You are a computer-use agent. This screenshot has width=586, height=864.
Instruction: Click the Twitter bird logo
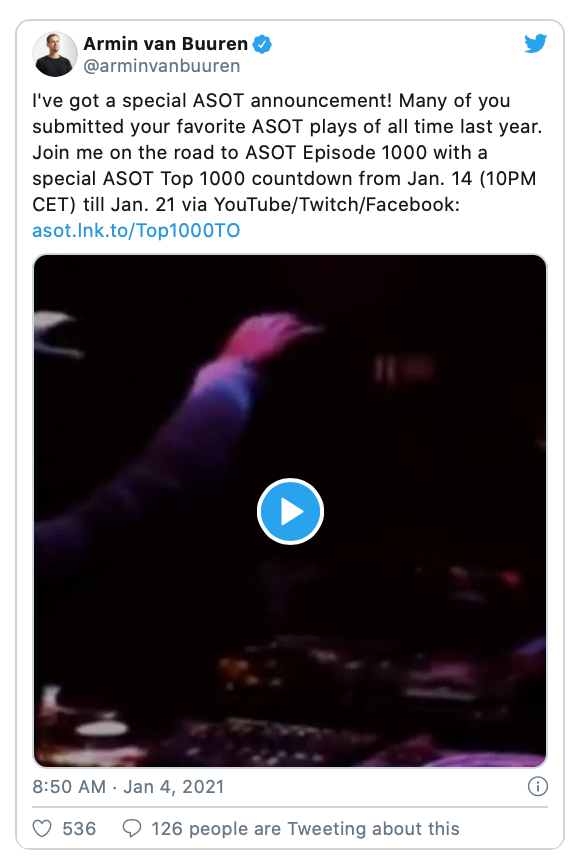click(x=535, y=44)
